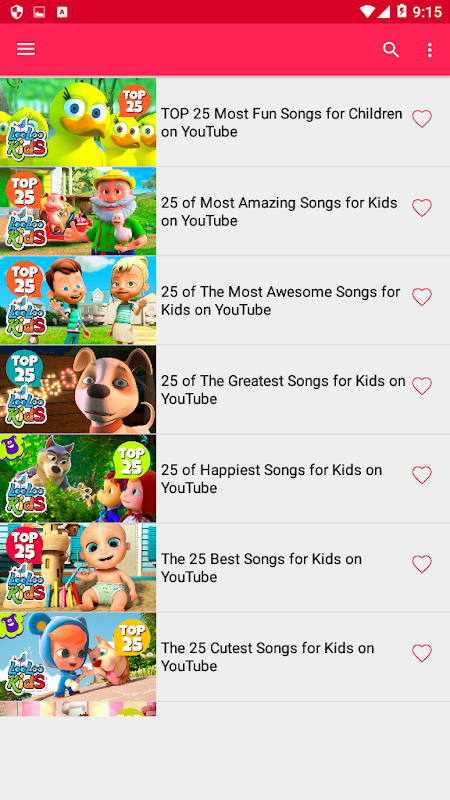Open the old farmer video thumbnail

pyautogui.click(x=78, y=211)
